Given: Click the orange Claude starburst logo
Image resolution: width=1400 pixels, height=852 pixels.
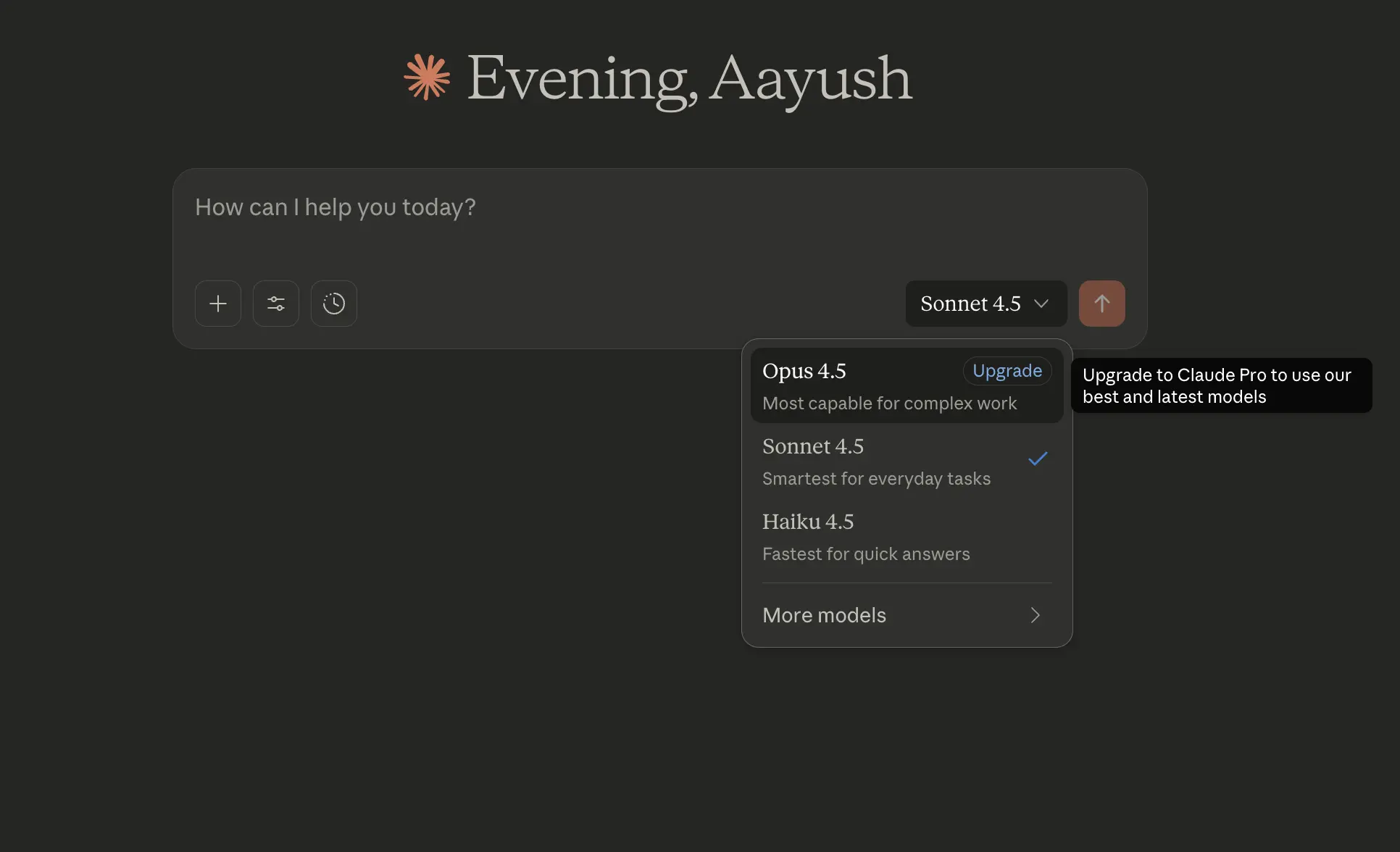Looking at the screenshot, I should click(x=427, y=77).
